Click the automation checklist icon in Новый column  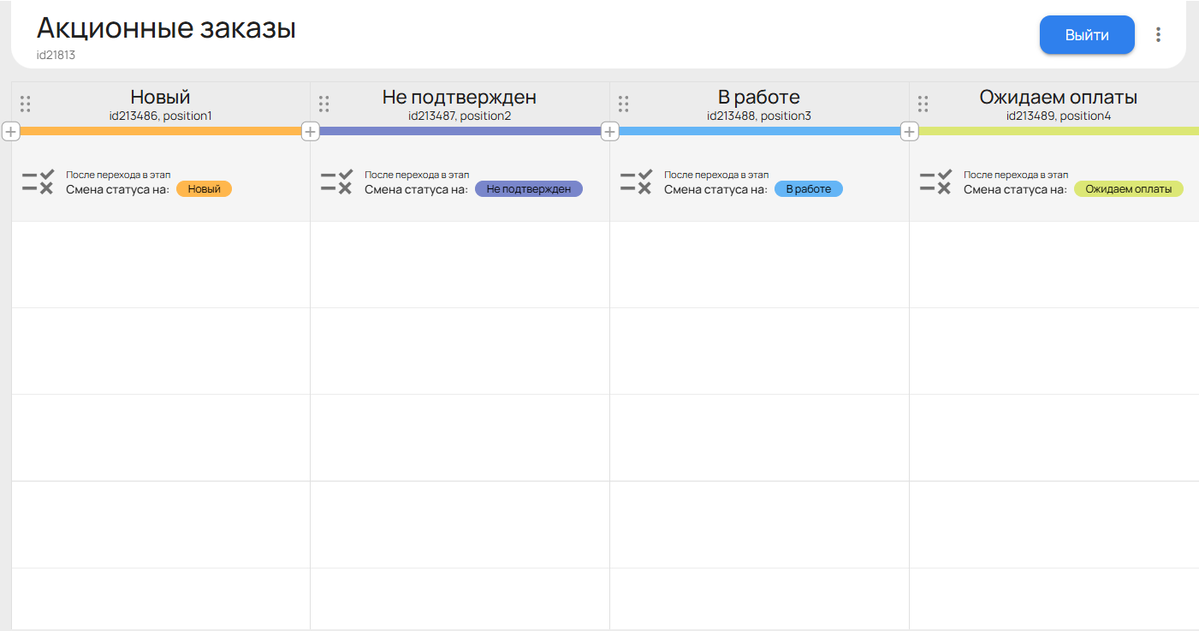[37, 182]
